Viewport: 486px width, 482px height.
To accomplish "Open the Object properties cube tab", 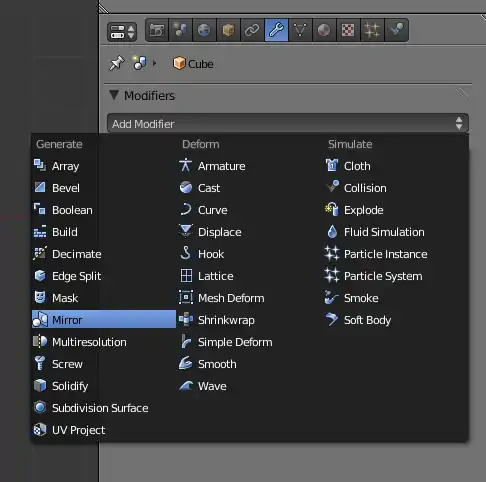I will [x=228, y=30].
